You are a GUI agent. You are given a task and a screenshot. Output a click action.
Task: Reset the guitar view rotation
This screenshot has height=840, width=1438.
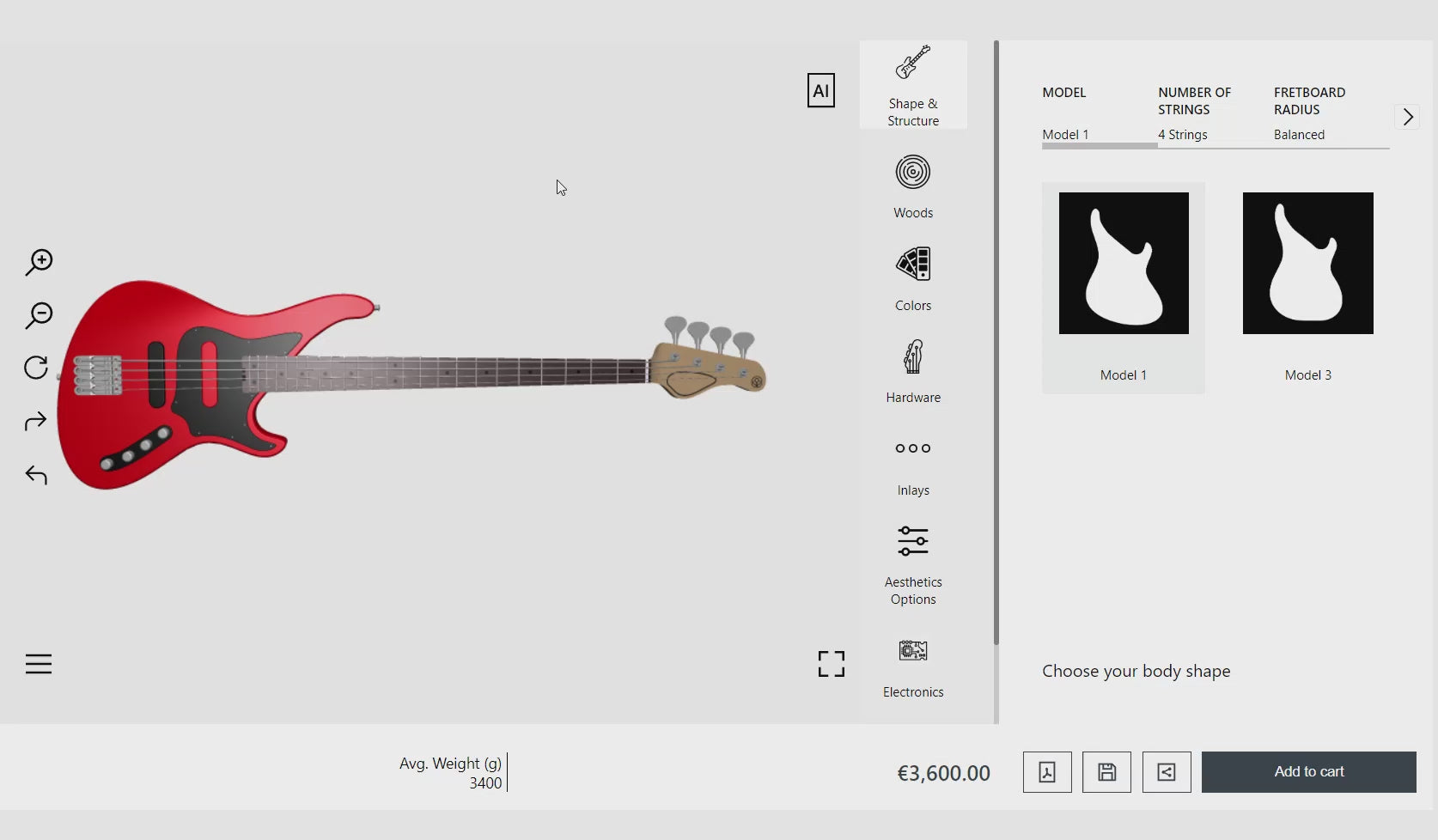pyautogui.click(x=36, y=368)
